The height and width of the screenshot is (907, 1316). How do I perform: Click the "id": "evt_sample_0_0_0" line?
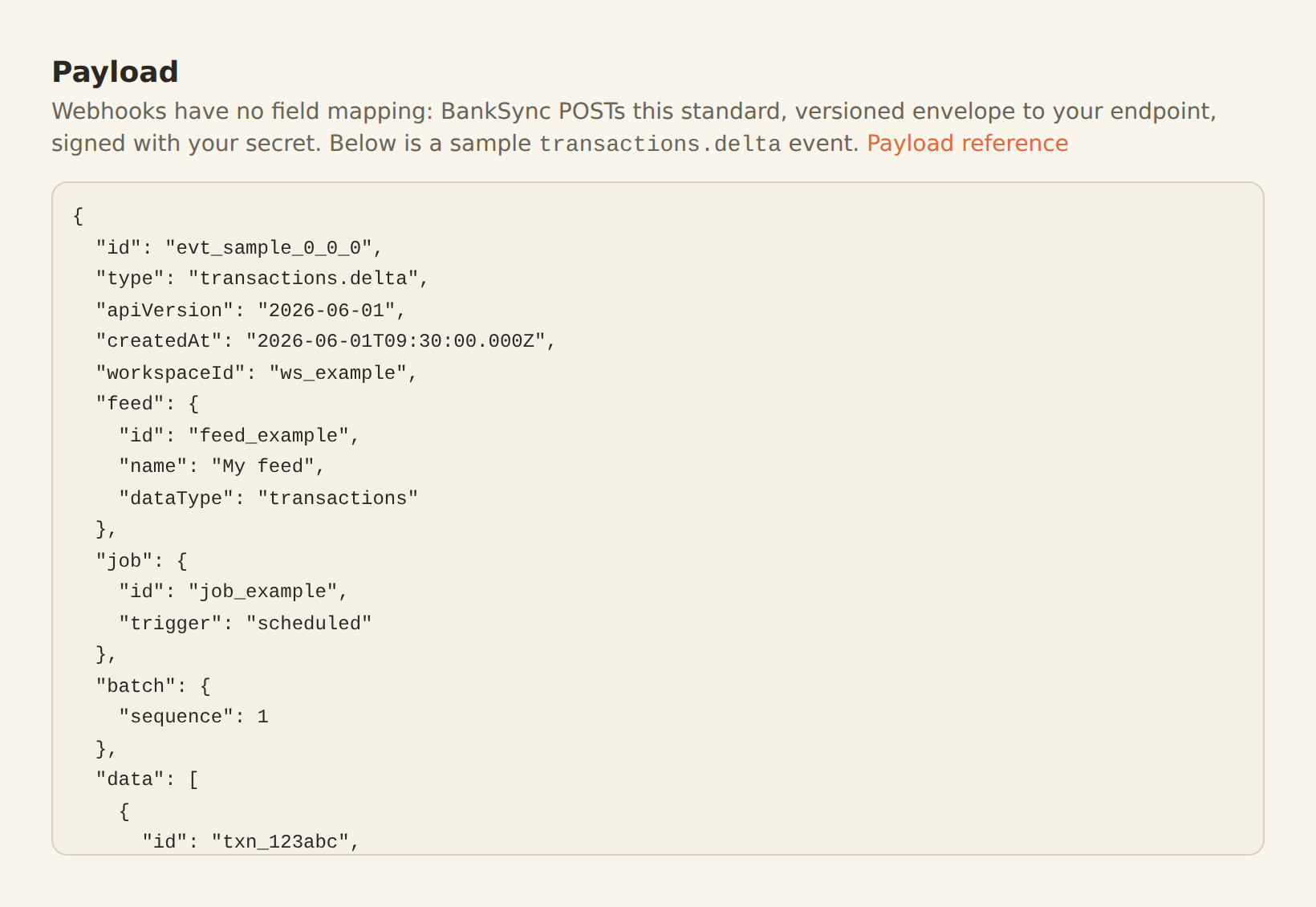[239, 247]
